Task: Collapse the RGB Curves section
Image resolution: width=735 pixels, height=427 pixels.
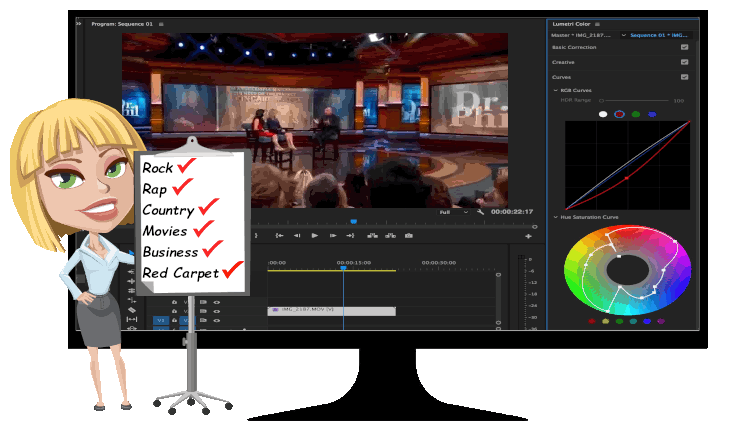Action: [555, 90]
